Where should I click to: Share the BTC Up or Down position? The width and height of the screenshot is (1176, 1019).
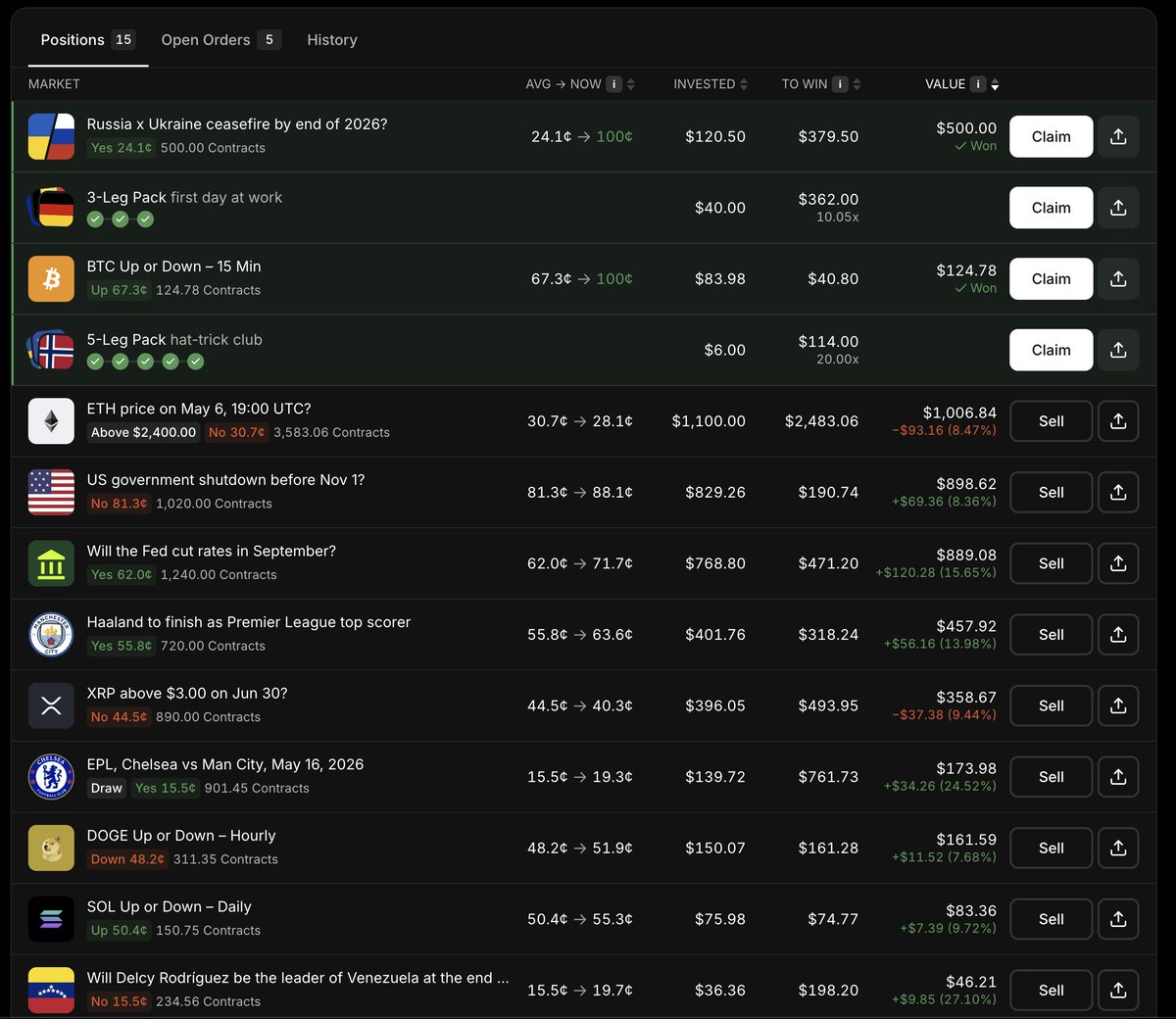tap(1118, 279)
